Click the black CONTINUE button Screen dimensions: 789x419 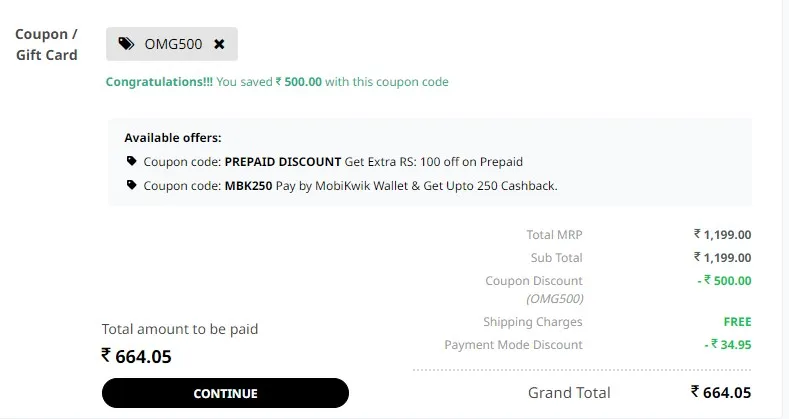tap(225, 393)
